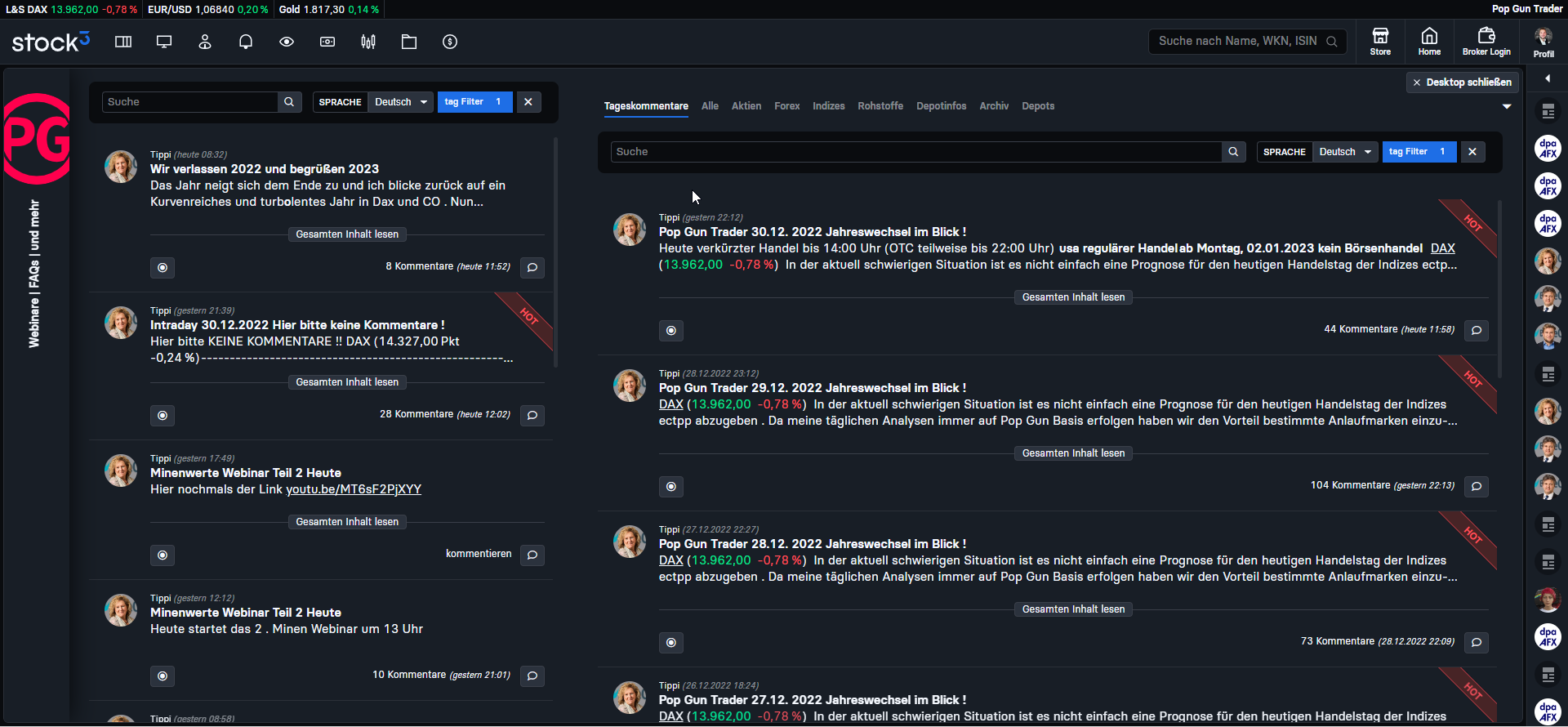Open 'tag Filter 1' in left panel

pyautogui.click(x=475, y=102)
